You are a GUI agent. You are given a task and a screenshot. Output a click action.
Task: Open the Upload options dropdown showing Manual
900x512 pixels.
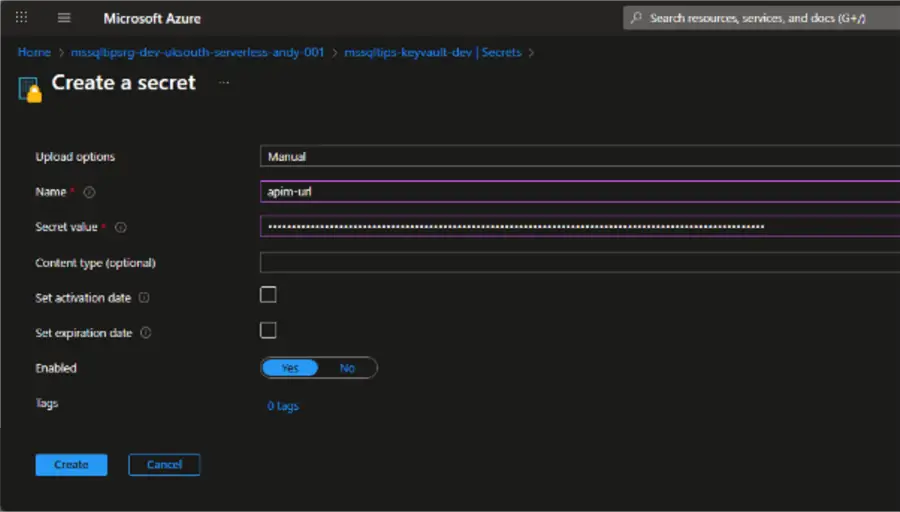(x=580, y=156)
